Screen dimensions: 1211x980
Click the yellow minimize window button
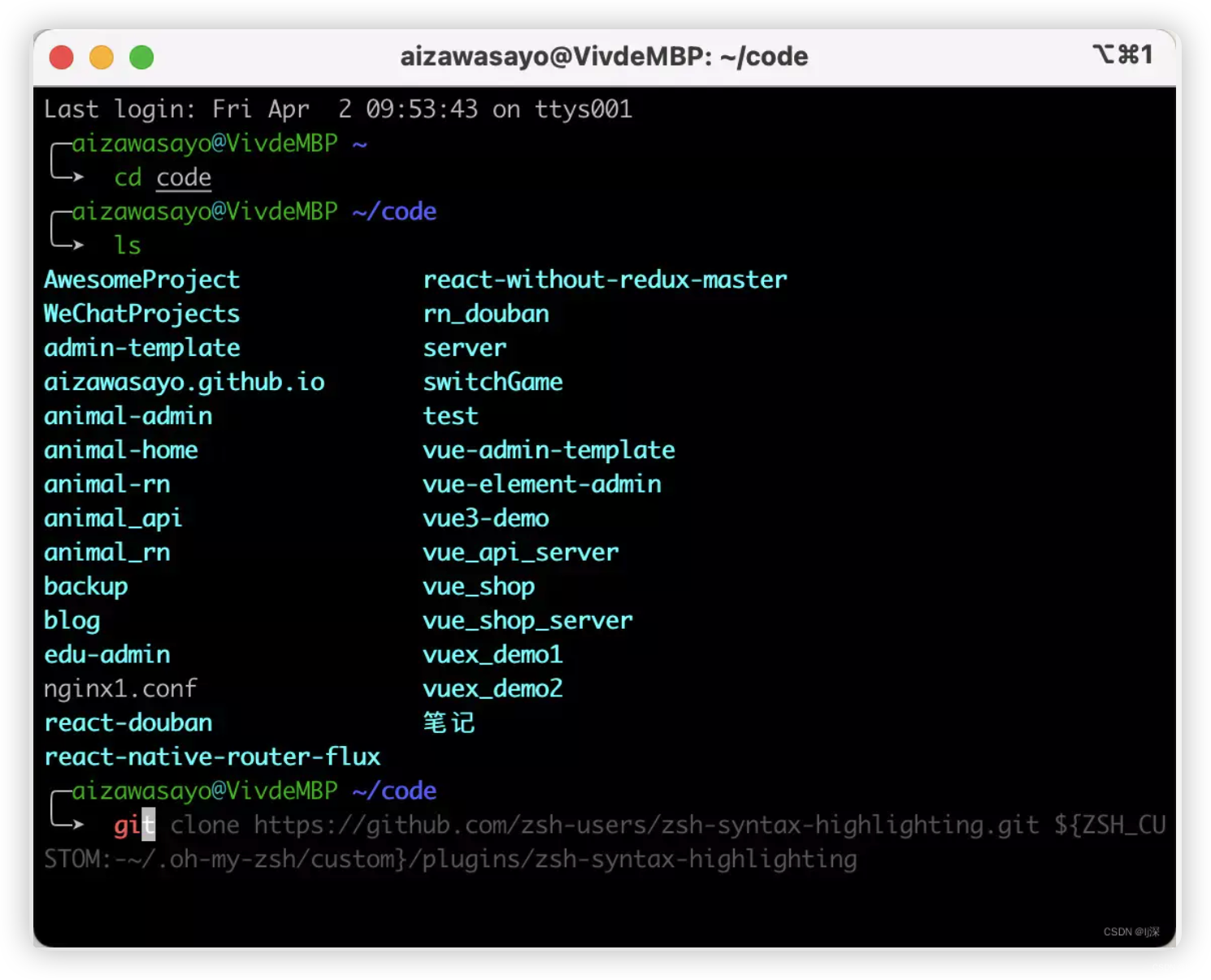coord(102,58)
